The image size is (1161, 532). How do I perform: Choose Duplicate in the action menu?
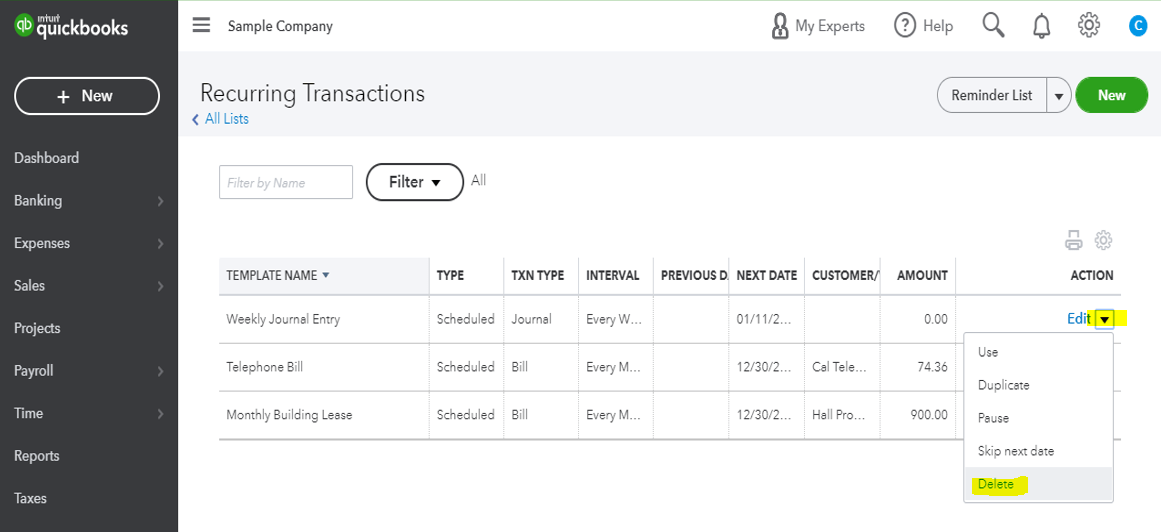coord(1003,385)
